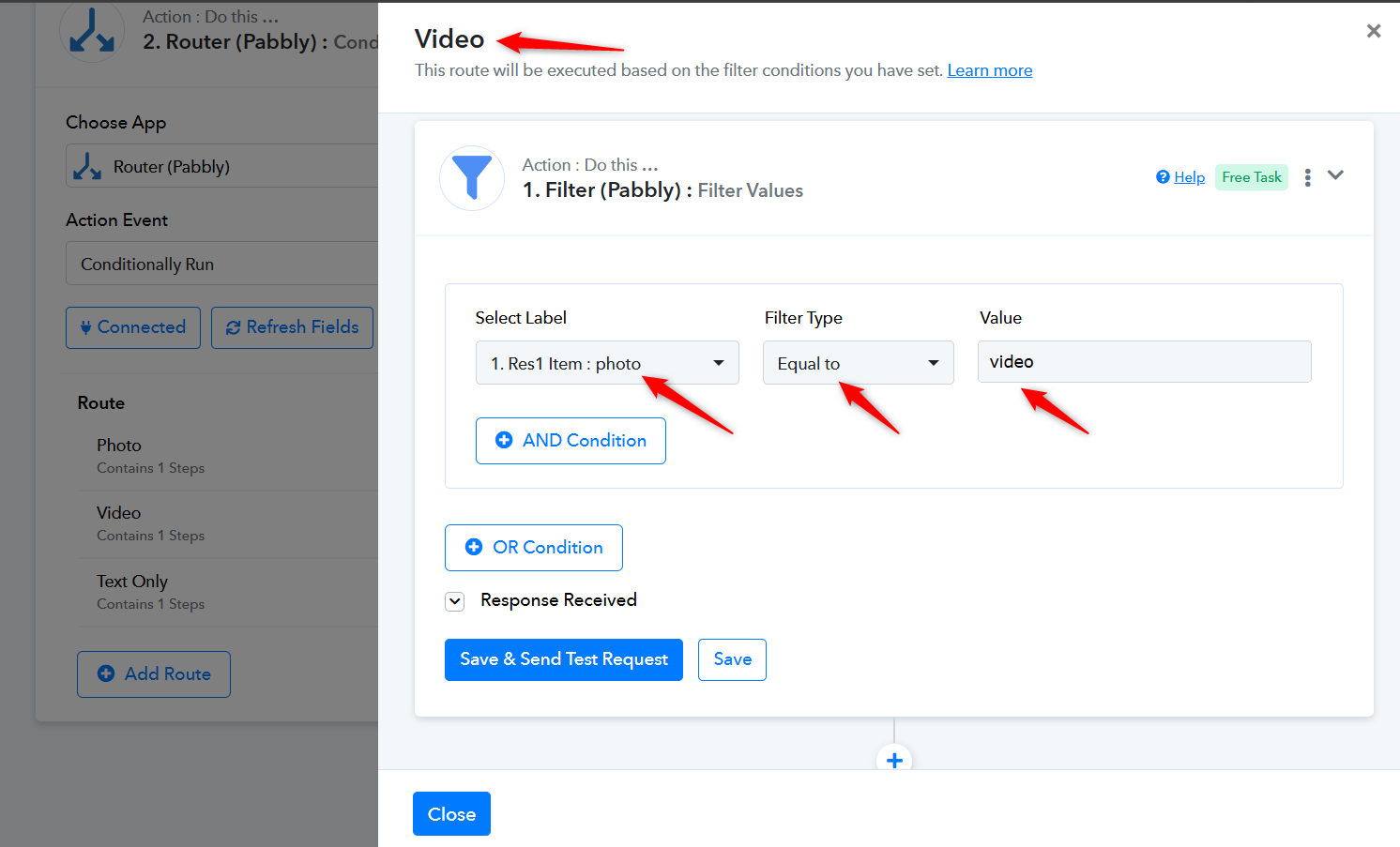Select the Video route in list
This screenshot has height=847, width=1400.
click(x=119, y=513)
